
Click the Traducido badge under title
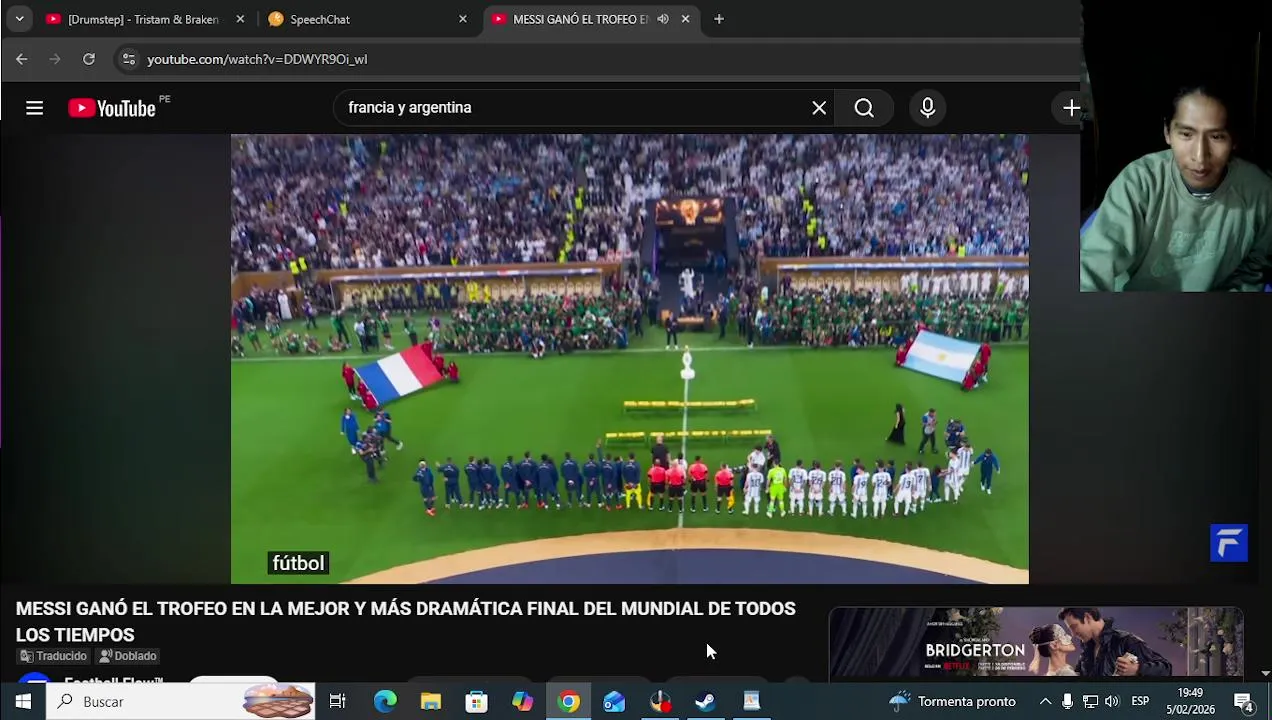[x=53, y=656]
